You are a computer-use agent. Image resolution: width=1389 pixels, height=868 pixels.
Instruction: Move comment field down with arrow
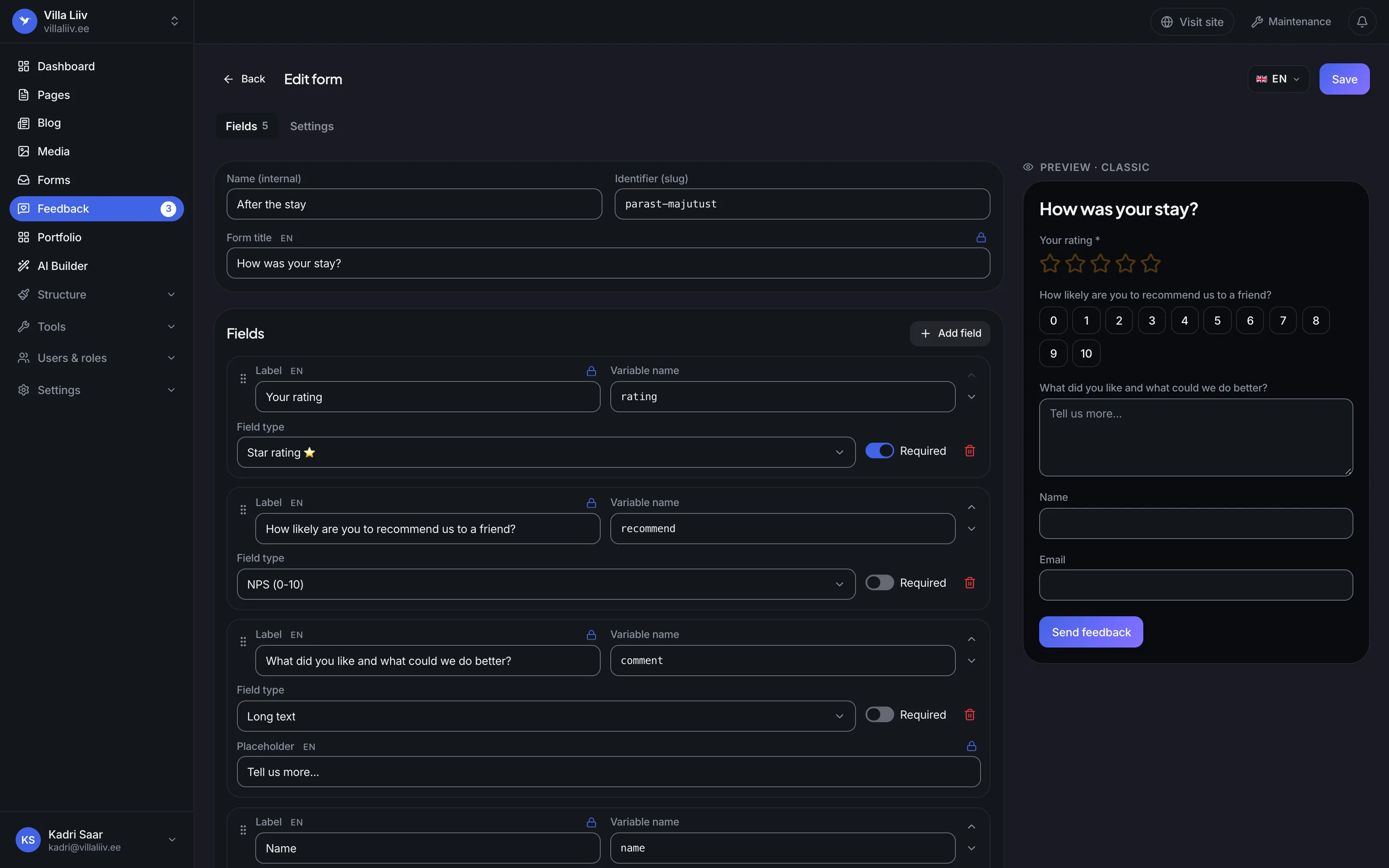coord(971,661)
